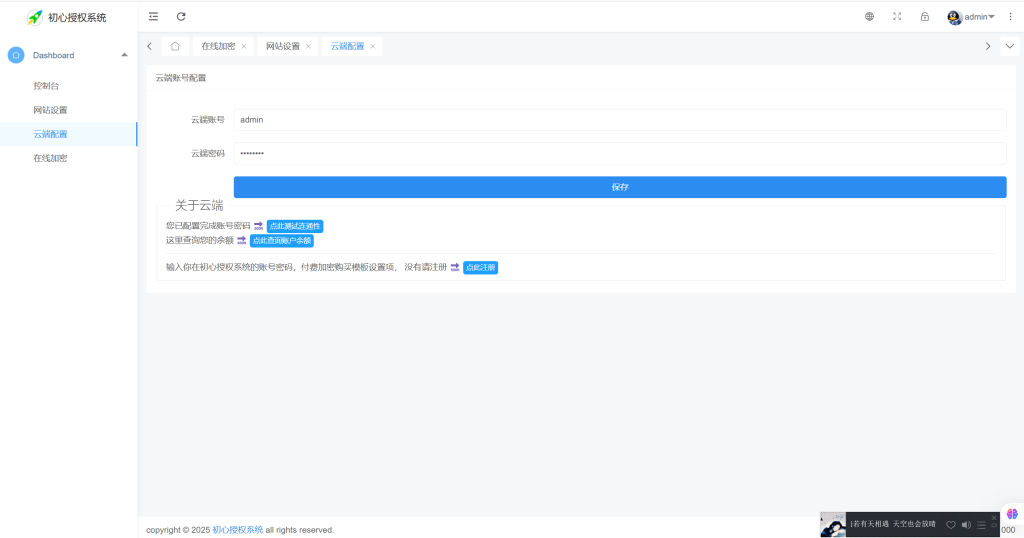Open the music player playlist icon
1024x538 pixels.
click(x=981, y=524)
